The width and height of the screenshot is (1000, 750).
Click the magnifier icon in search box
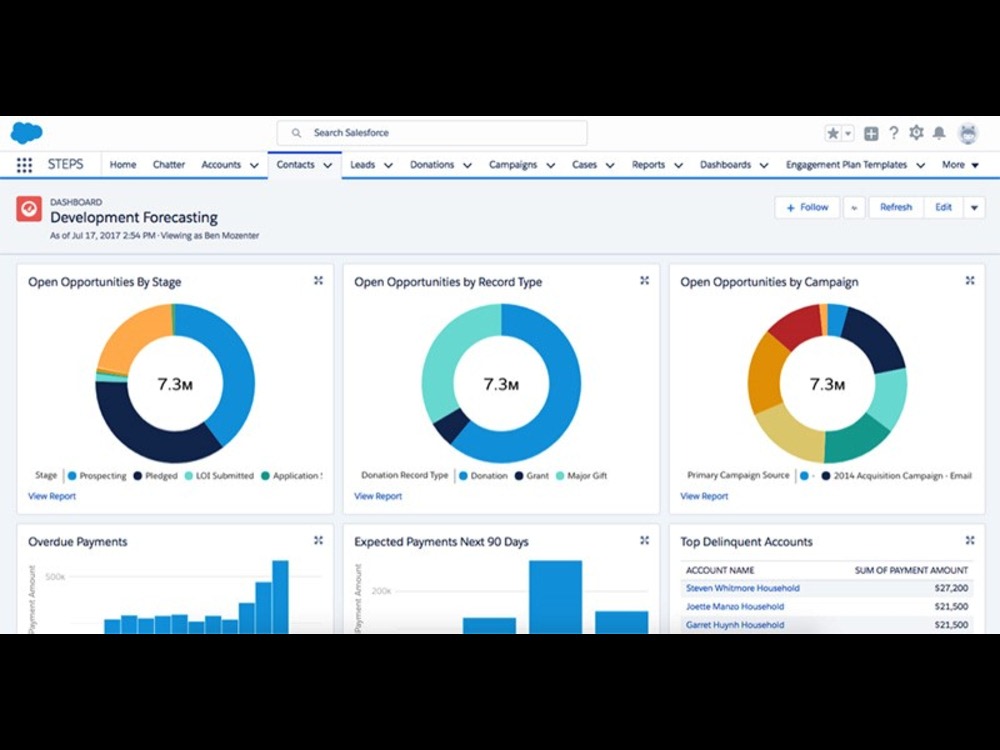296,133
